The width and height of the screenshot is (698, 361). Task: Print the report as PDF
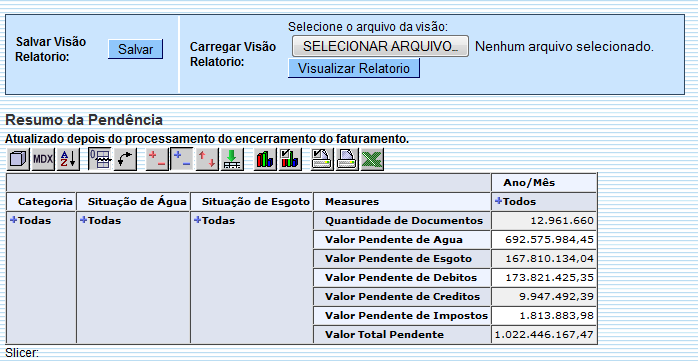(347, 159)
